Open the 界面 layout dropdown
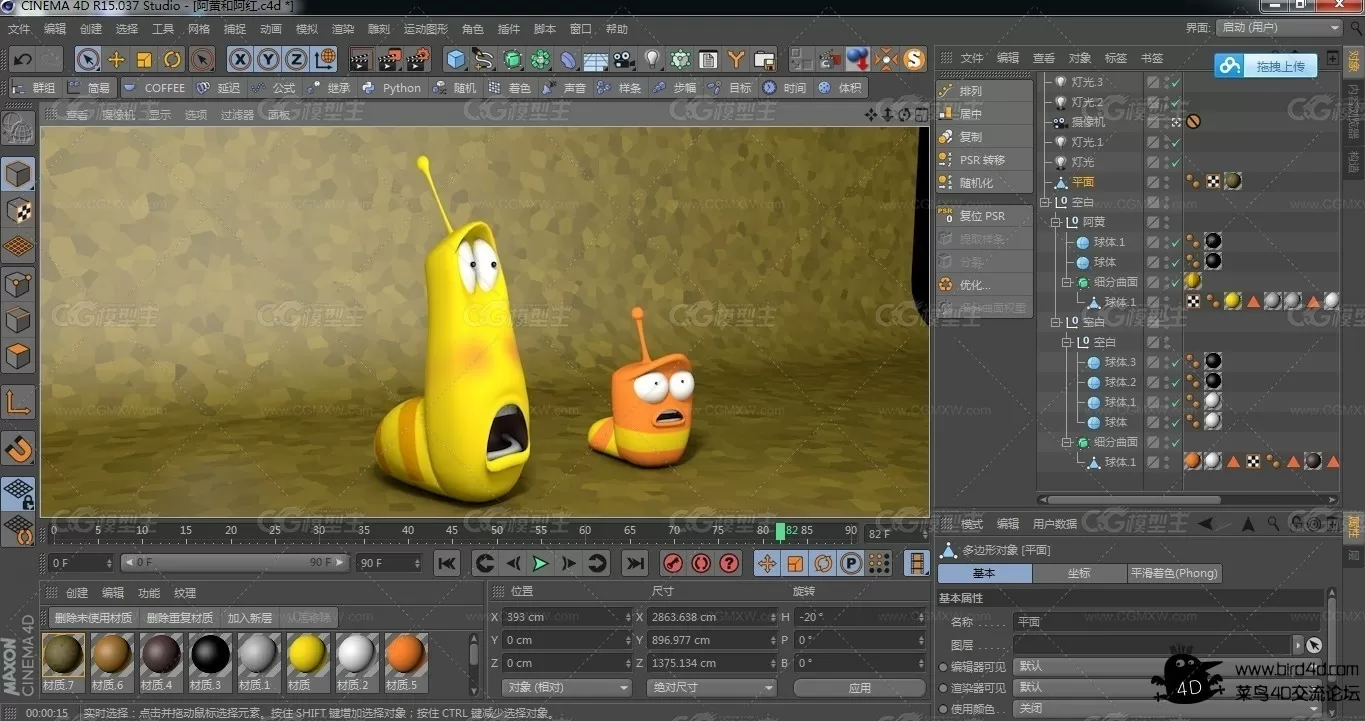 [1279, 28]
